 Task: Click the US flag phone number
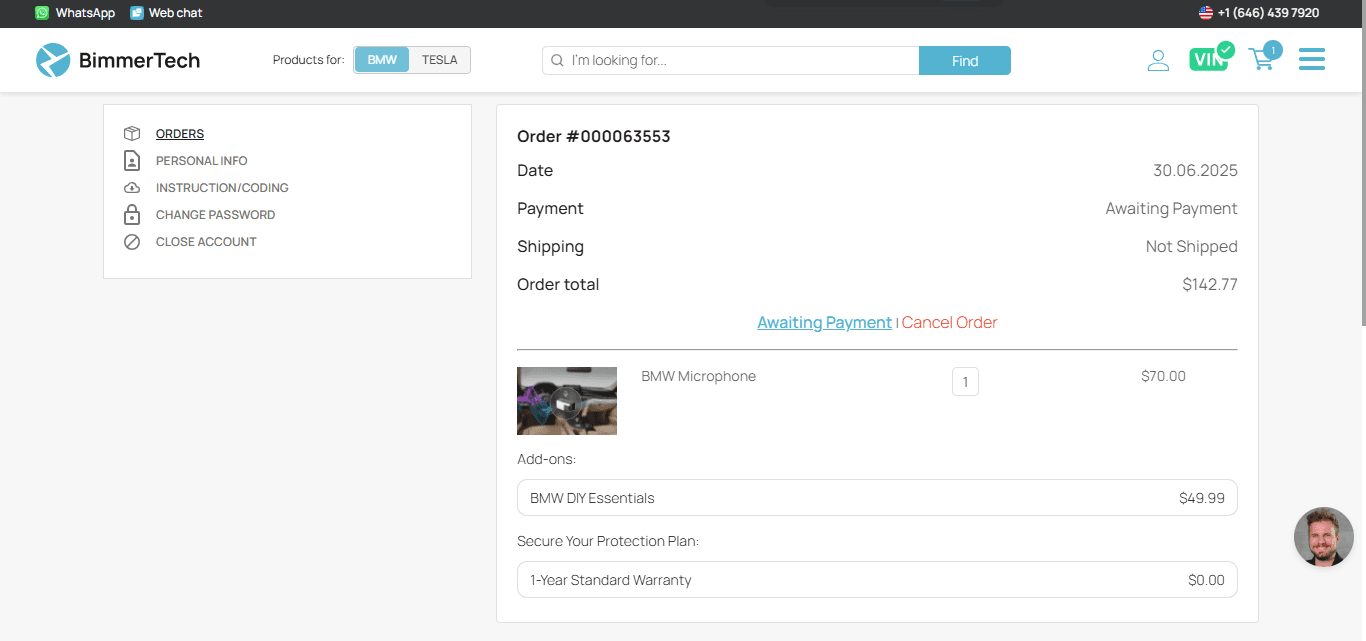point(1259,13)
